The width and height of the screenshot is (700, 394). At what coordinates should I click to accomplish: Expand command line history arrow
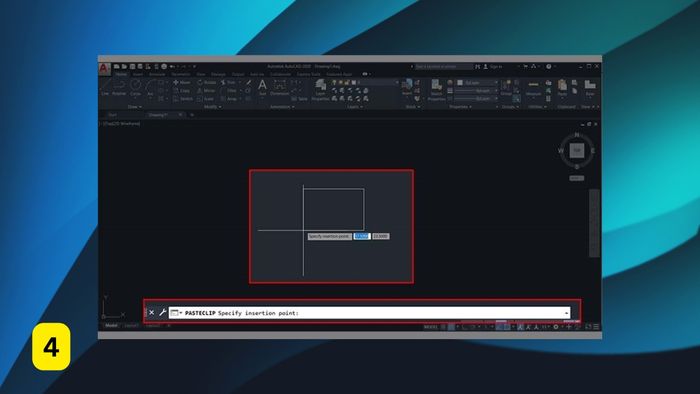point(566,313)
